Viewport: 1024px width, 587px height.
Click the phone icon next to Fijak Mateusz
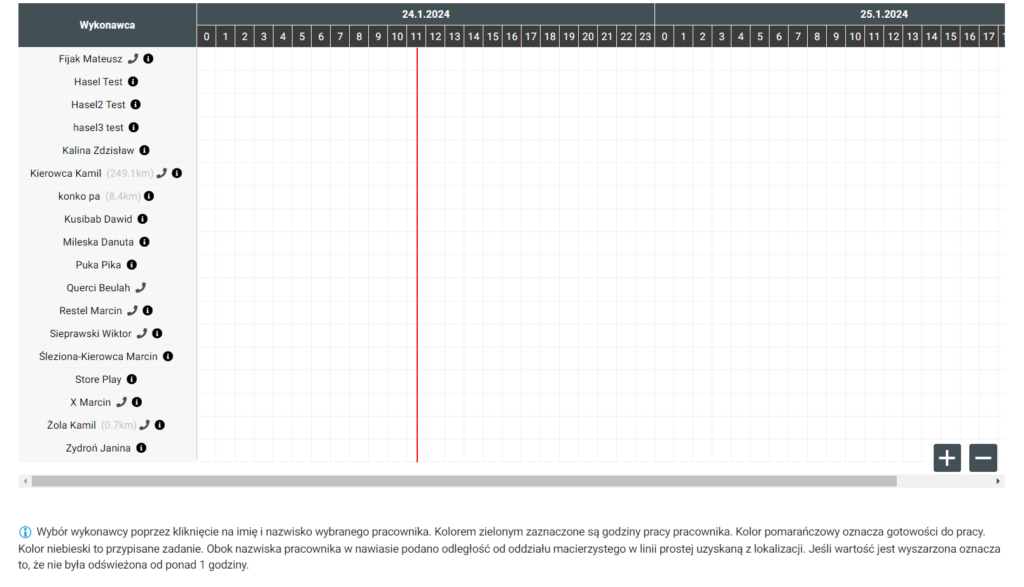coord(133,59)
